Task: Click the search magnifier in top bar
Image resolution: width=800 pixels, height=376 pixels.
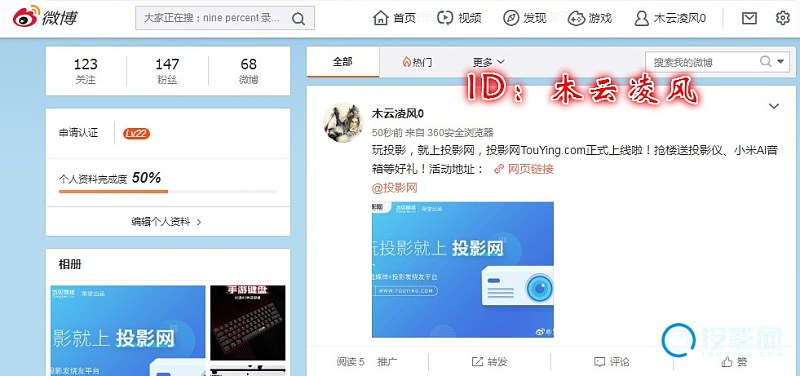Action: click(x=298, y=19)
